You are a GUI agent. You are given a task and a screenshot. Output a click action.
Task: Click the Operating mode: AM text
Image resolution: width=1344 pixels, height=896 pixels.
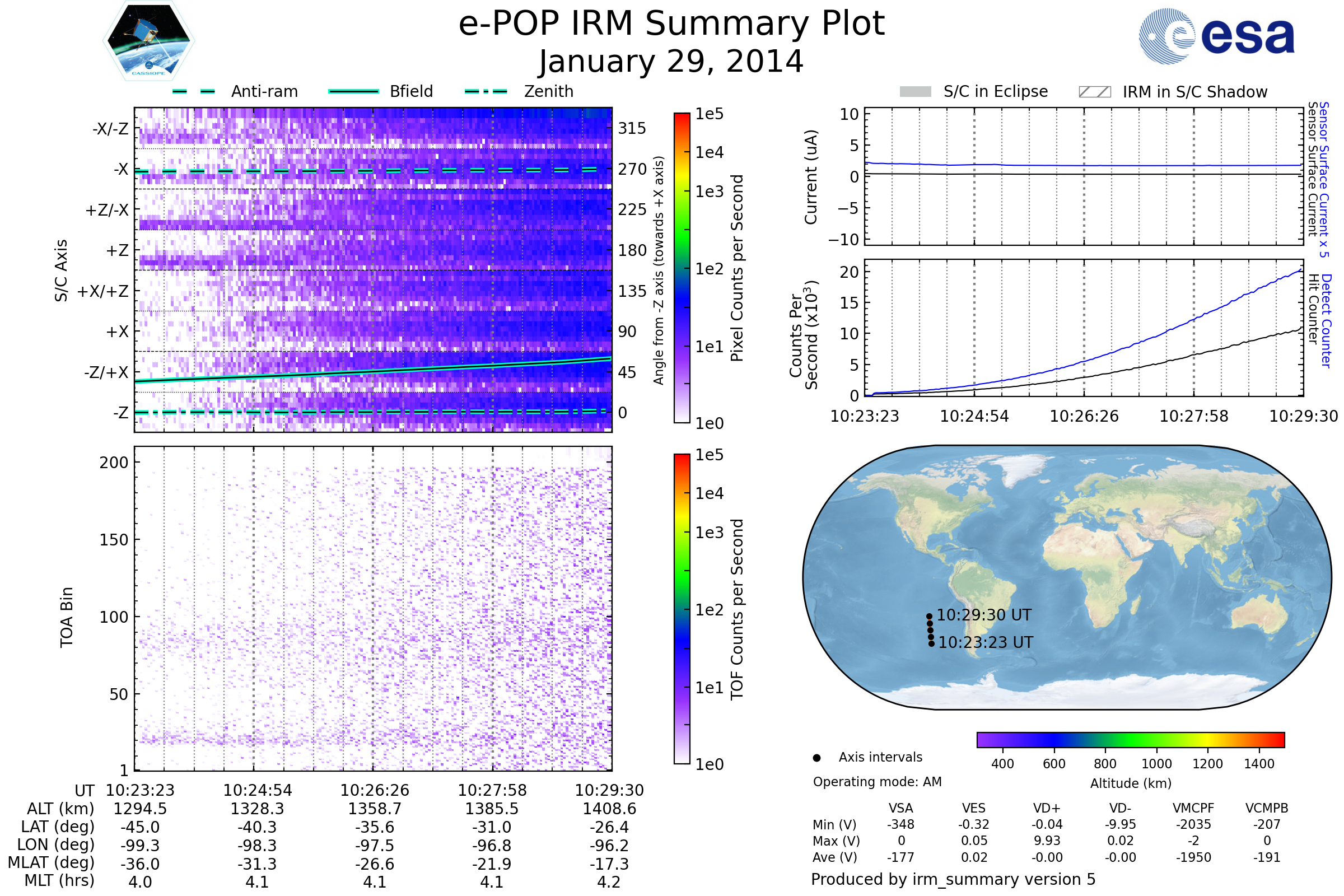pyautogui.click(x=877, y=782)
